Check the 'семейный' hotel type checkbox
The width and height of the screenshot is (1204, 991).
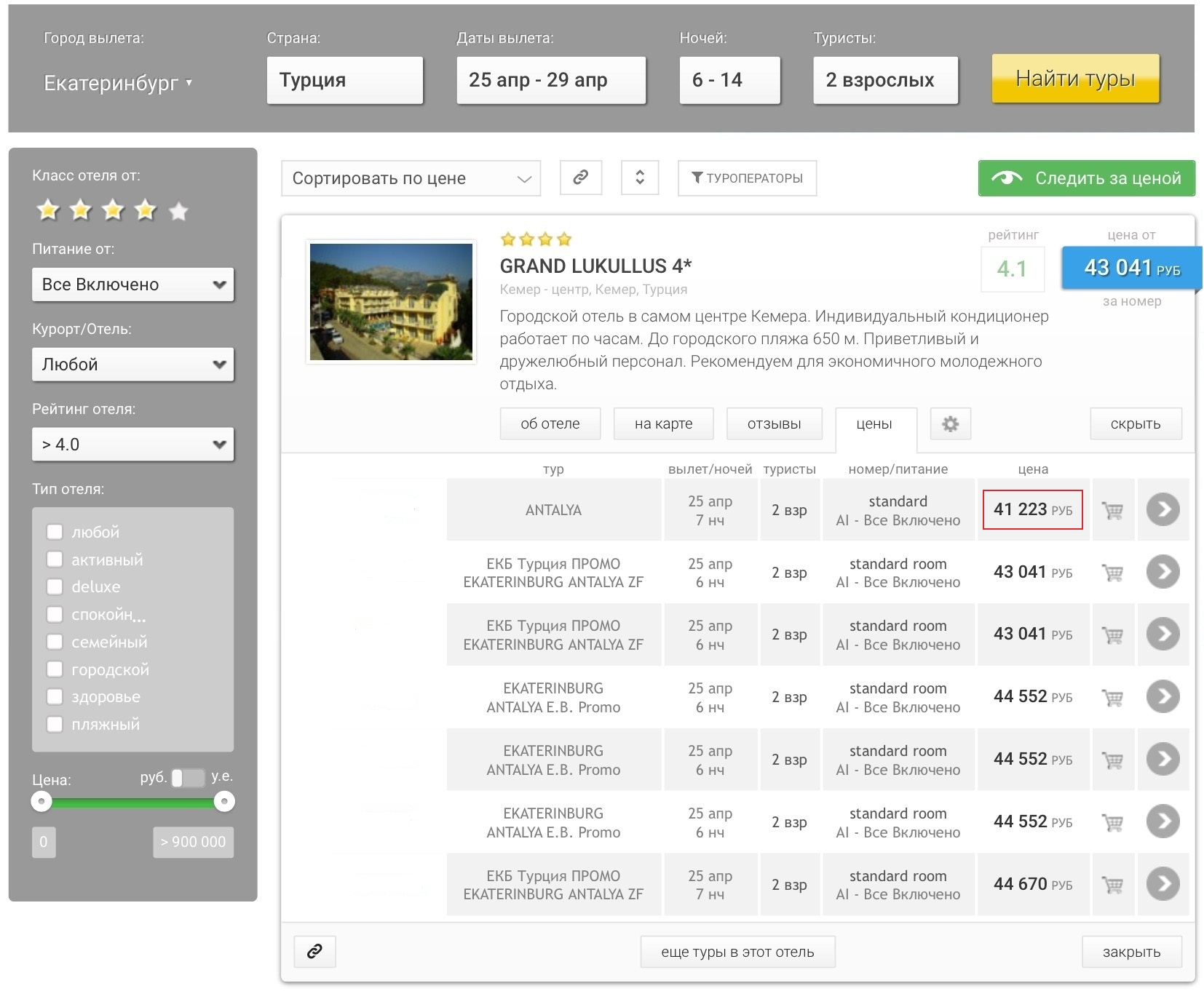point(55,642)
